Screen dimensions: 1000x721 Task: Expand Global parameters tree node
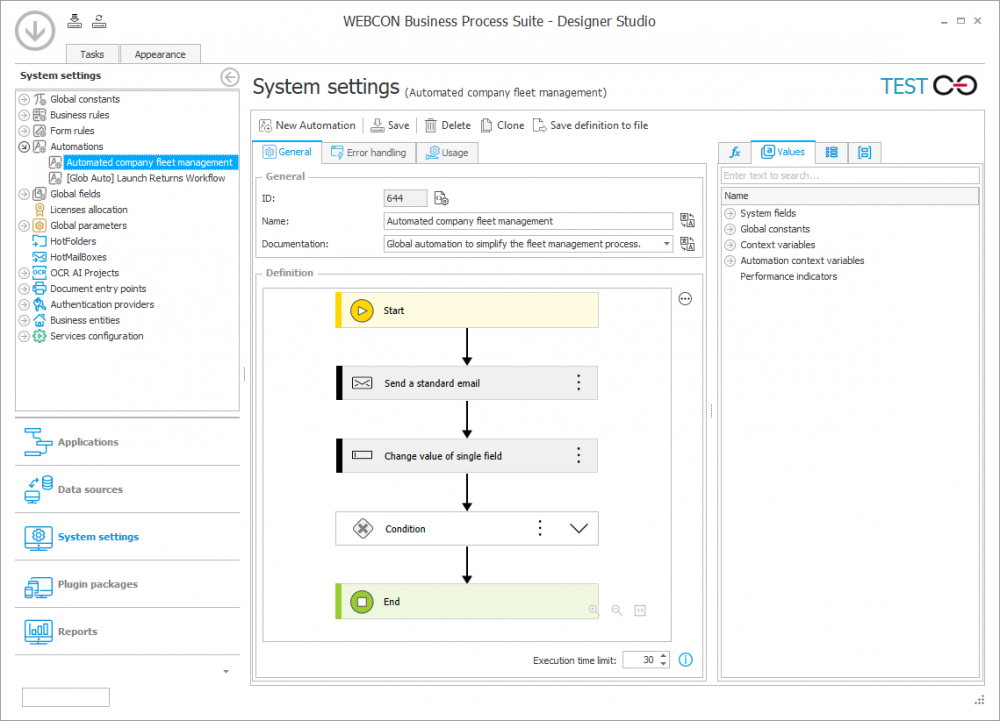[24, 226]
